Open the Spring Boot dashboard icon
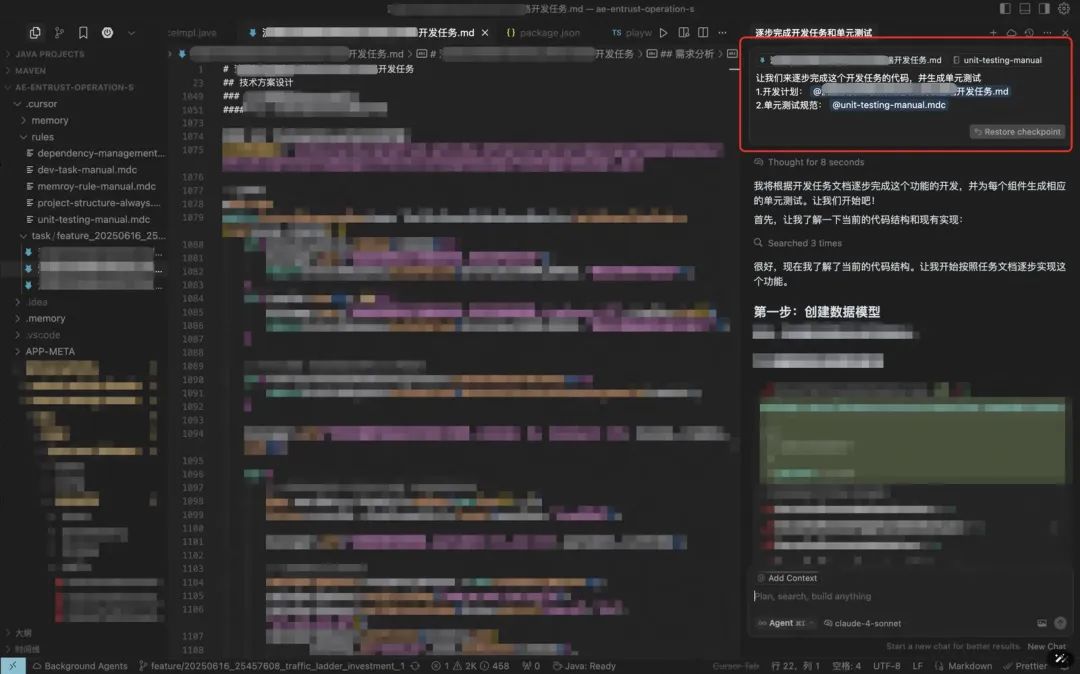This screenshot has height=674, width=1080. [x=107, y=32]
